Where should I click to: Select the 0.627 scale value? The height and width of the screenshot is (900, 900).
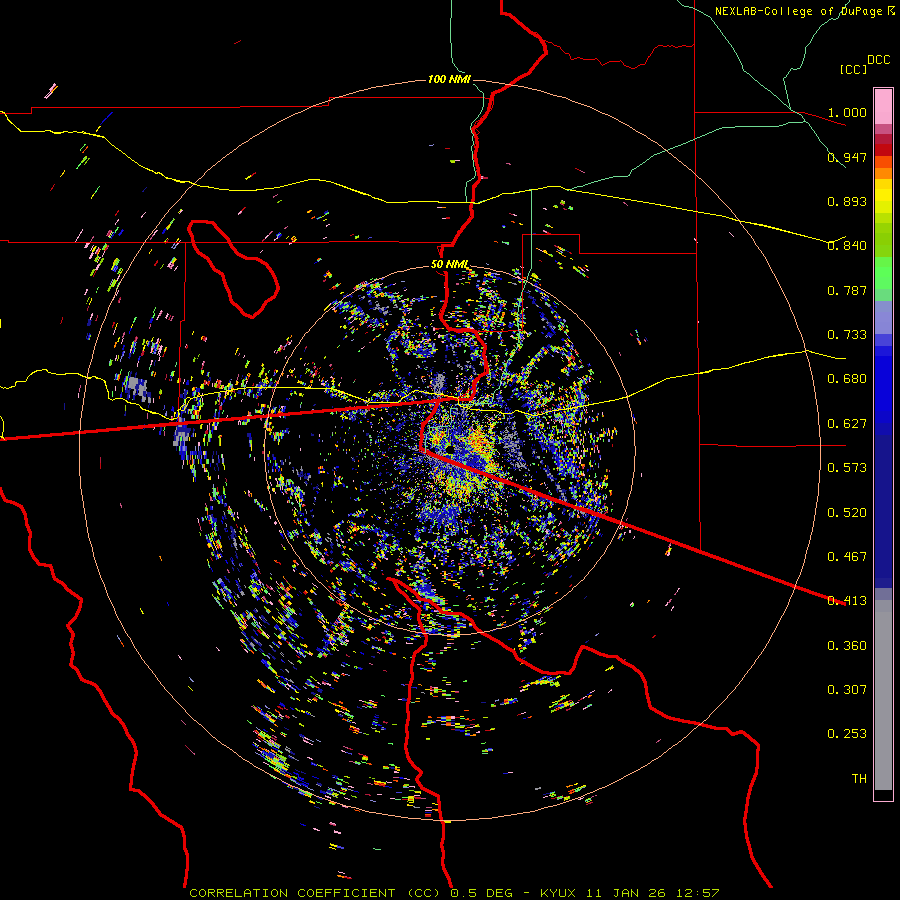[847, 424]
